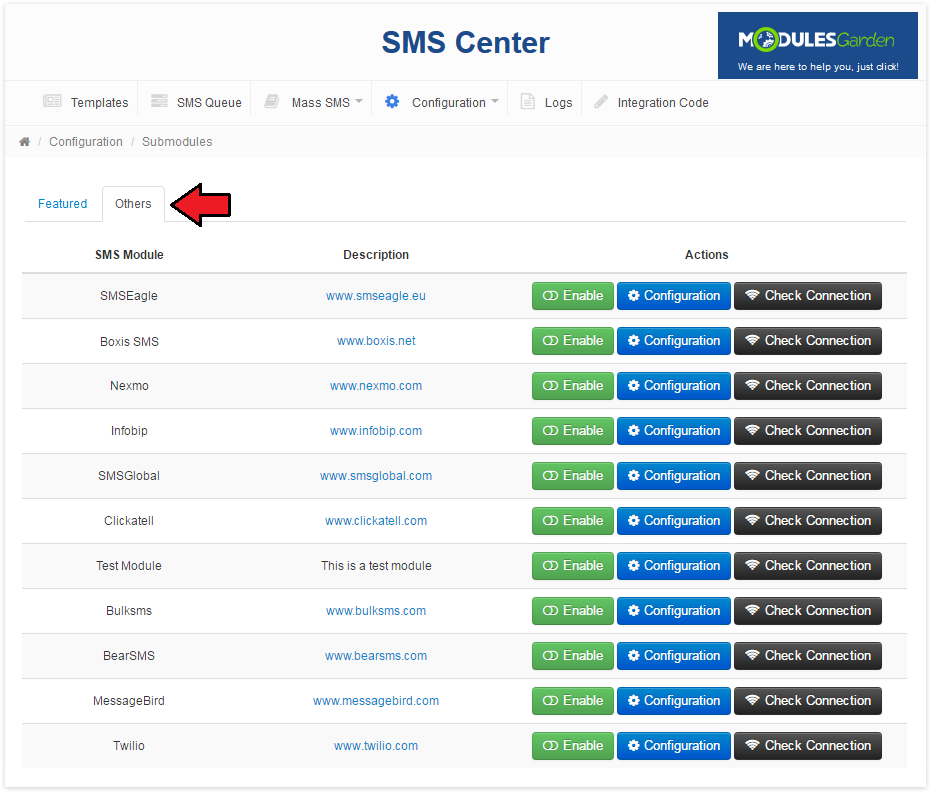Enable the BearSMS module

click(x=572, y=656)
